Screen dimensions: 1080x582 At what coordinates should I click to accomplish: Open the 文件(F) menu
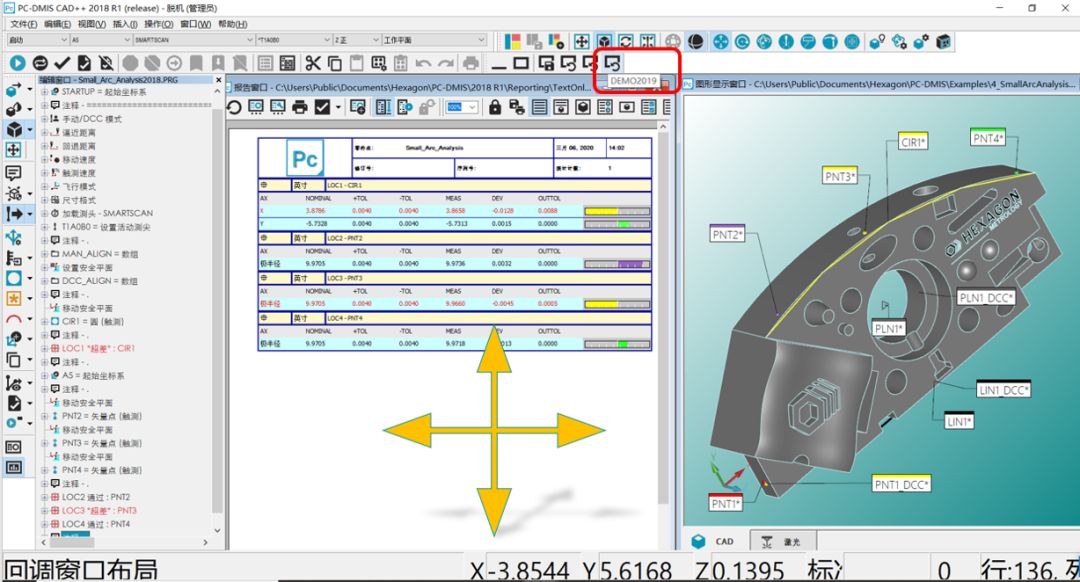click(x=24, y=24)
